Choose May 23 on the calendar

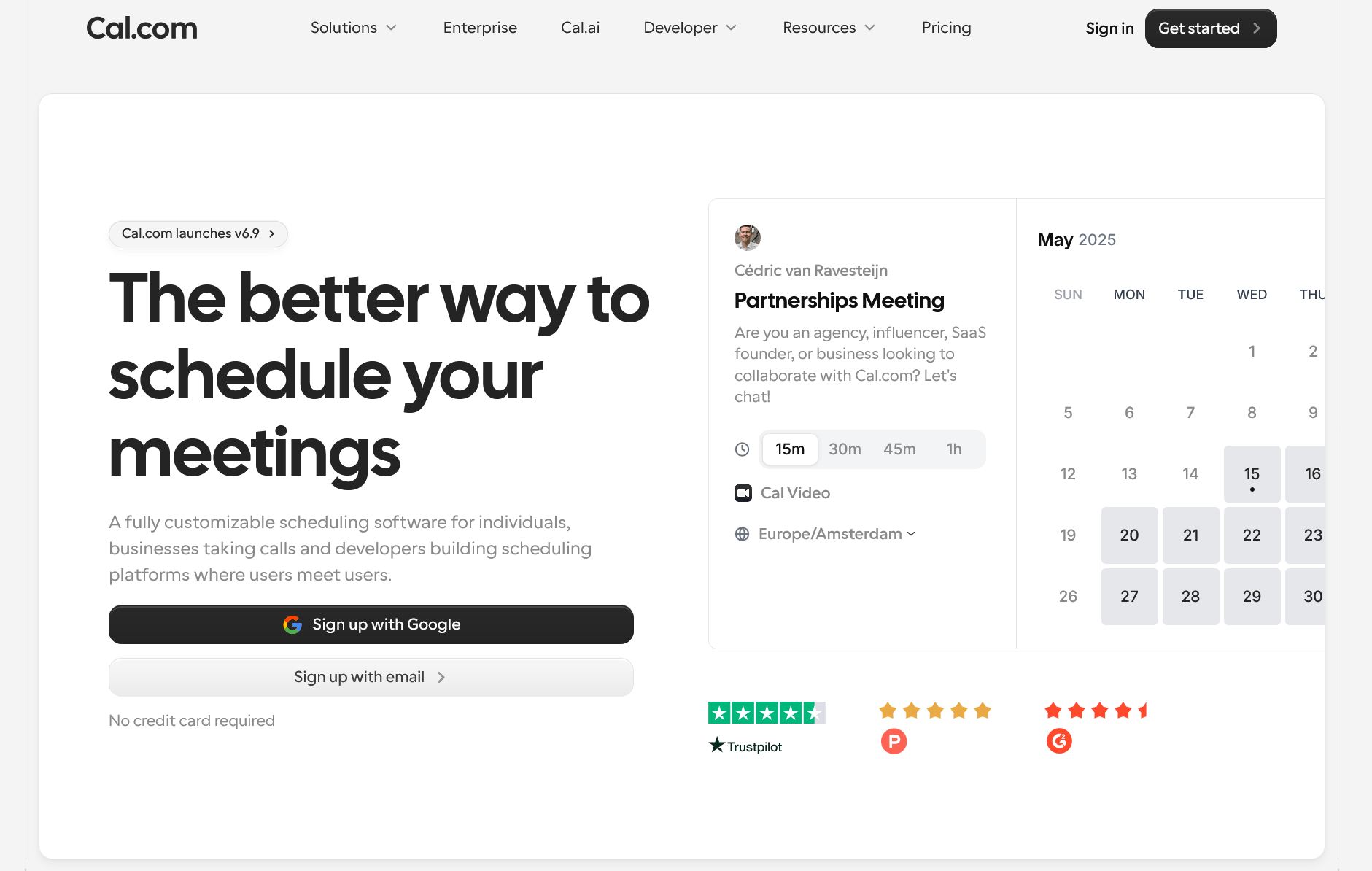click(x=1306, y=535)
